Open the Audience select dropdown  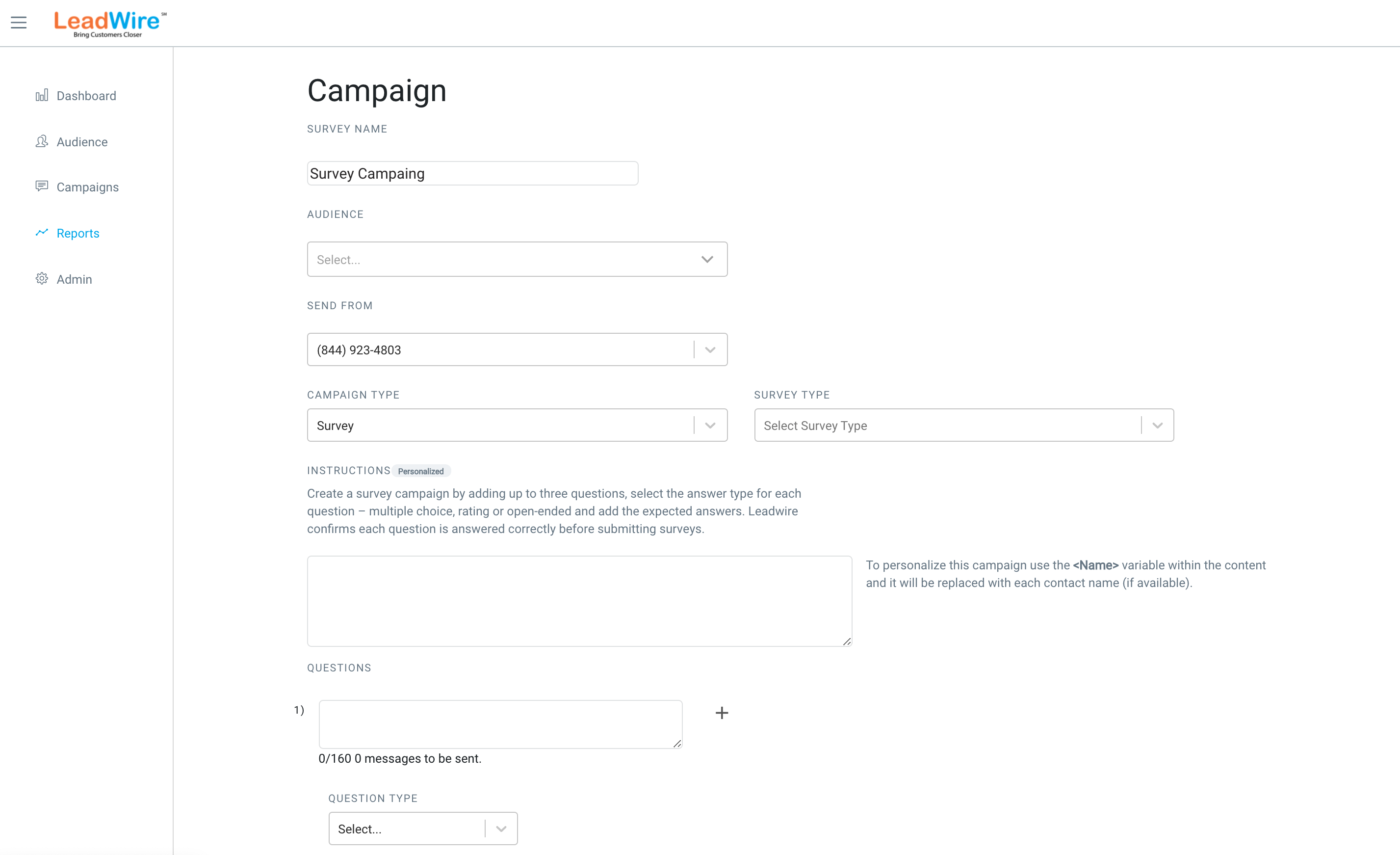[x=517, y=259]
